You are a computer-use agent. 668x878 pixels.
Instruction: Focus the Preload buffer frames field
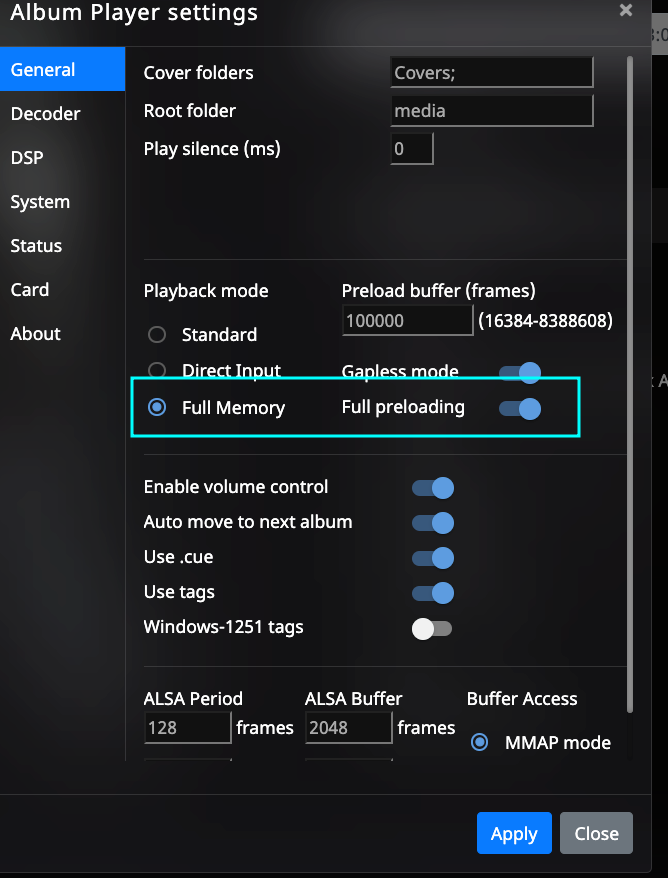click(408, 320)
